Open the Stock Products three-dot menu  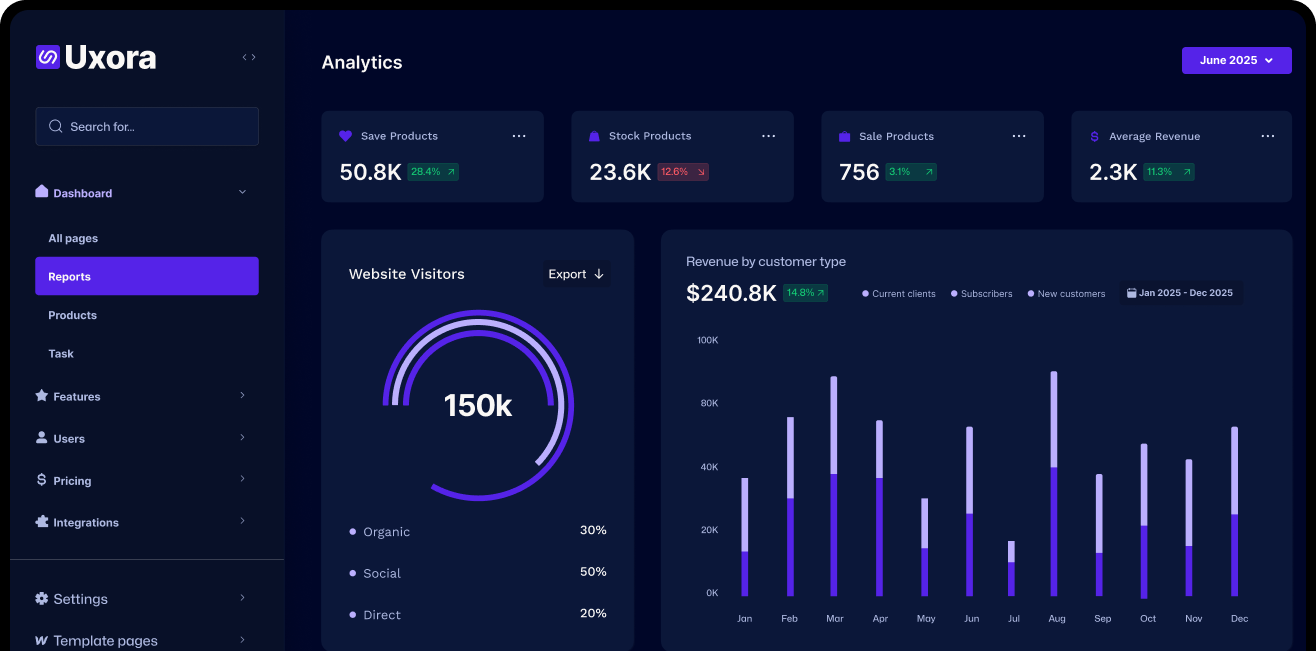coord(768,136)
